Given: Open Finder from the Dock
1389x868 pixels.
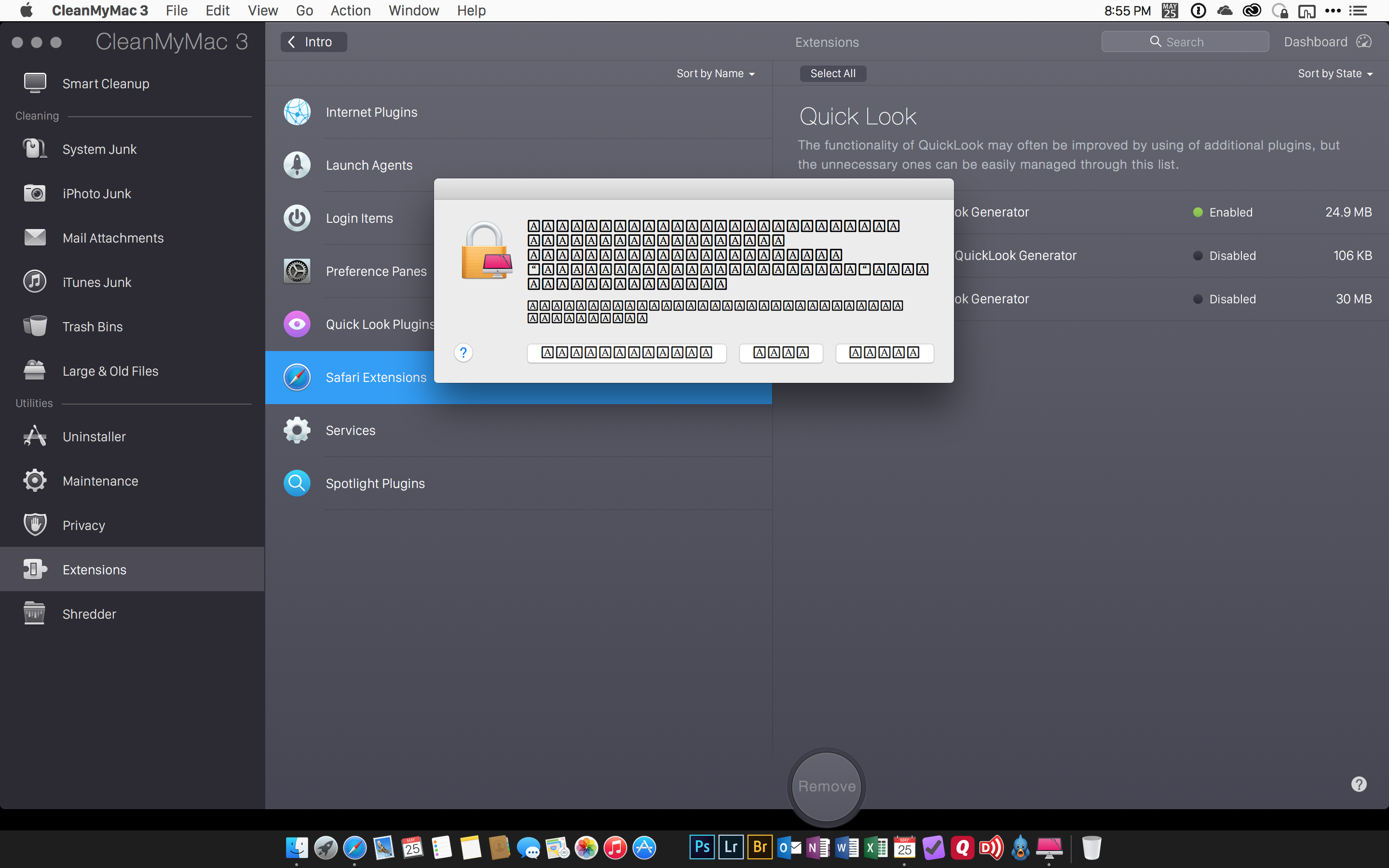Looking at the screenshot, I should [x=297, y=847].
